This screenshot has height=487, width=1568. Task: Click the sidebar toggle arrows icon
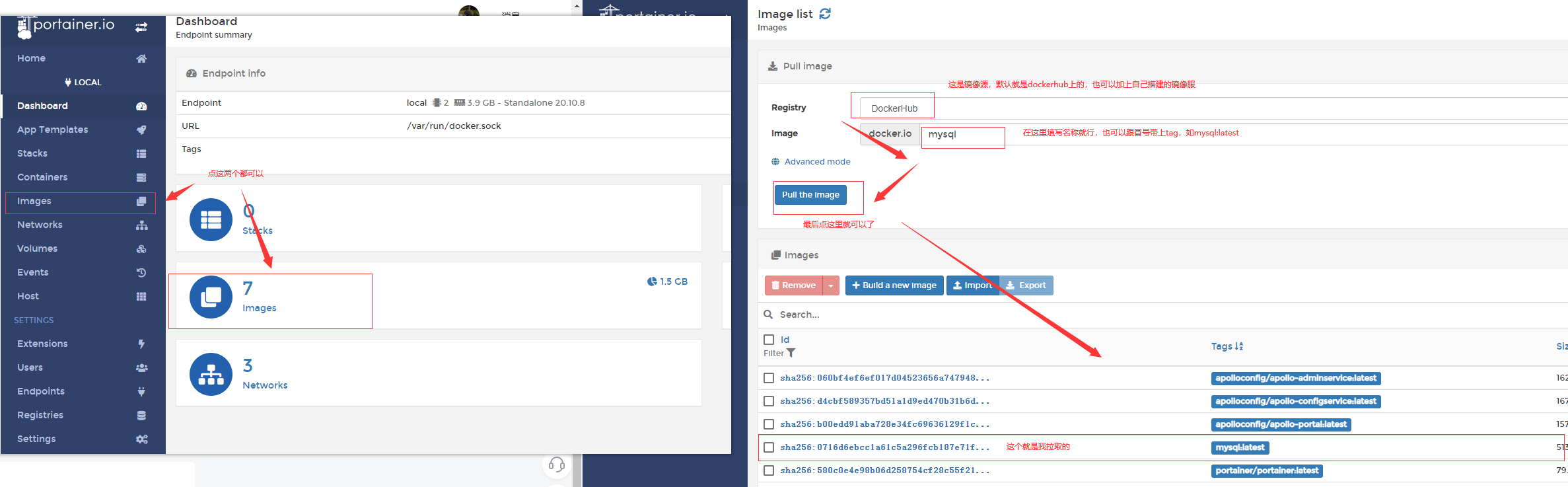click(x=141, y=27)
